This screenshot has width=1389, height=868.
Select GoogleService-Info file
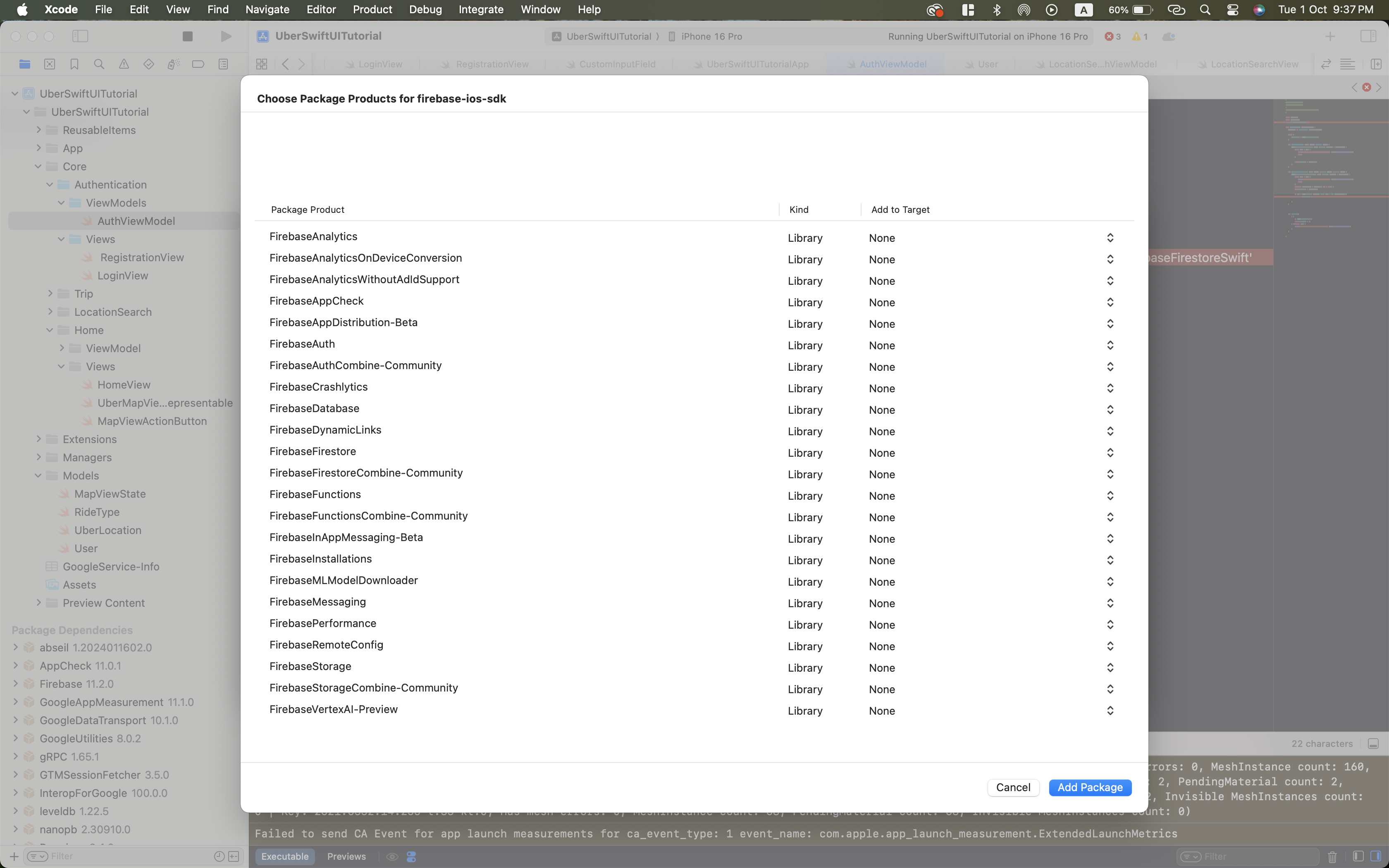111,567
